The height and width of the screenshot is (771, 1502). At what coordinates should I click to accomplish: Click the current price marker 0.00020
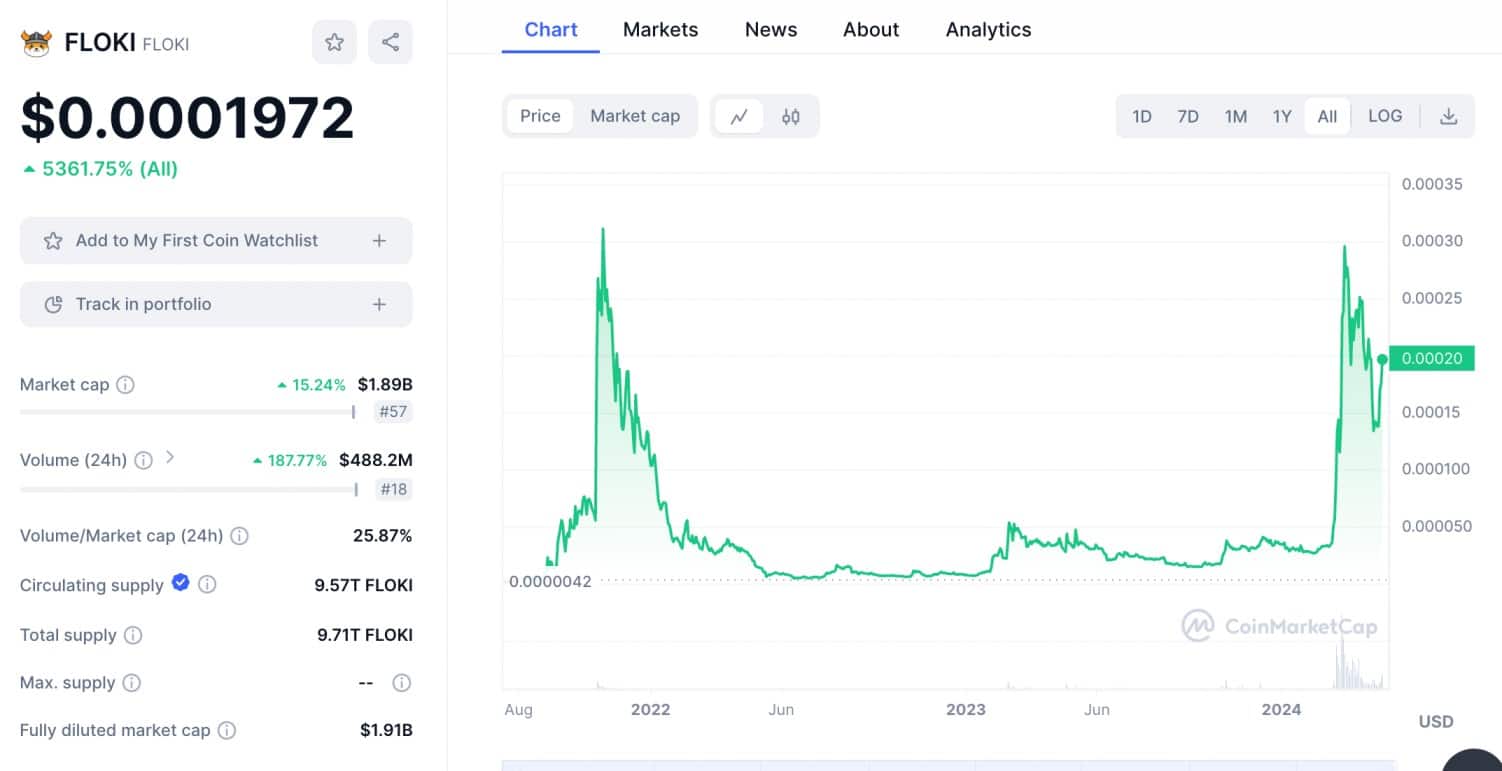pos(1431,359)
